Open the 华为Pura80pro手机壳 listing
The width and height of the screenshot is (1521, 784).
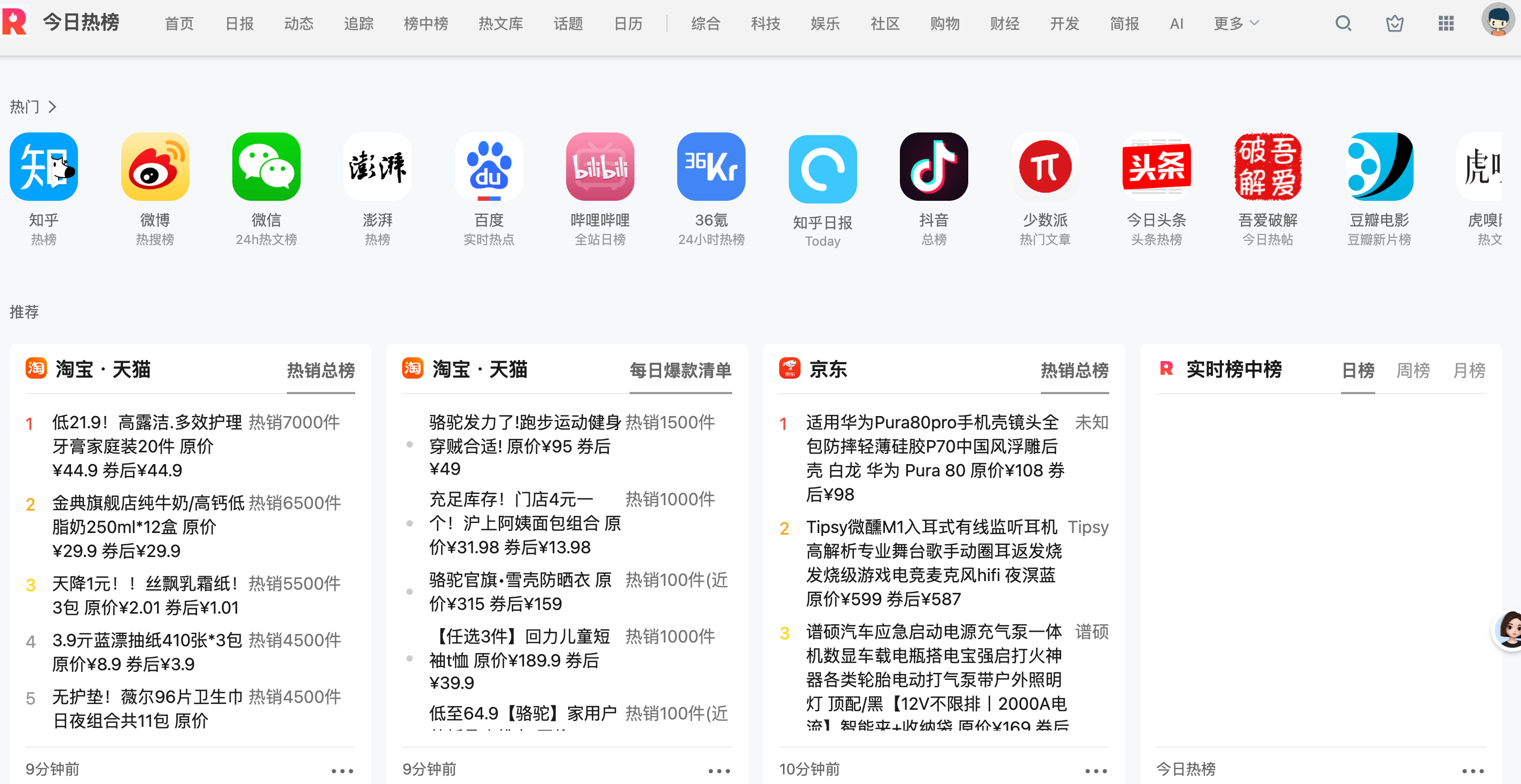(x=935, y=458)
